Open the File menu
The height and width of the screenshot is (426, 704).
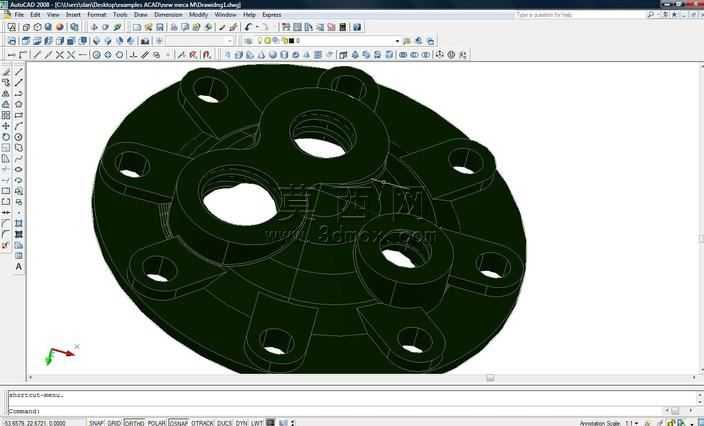click(x=19, y=15)
